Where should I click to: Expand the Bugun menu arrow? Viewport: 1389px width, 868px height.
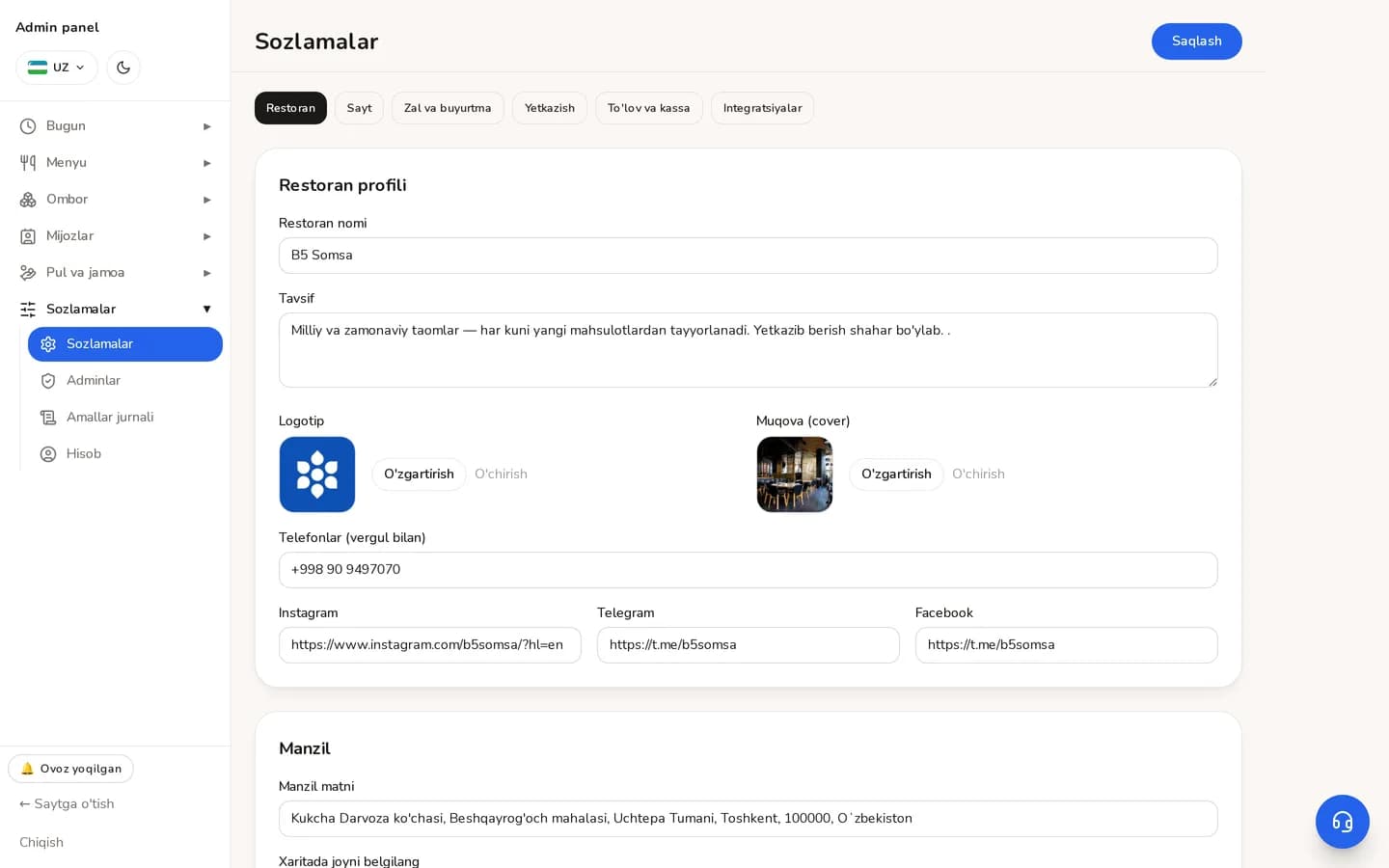(206, 126)
